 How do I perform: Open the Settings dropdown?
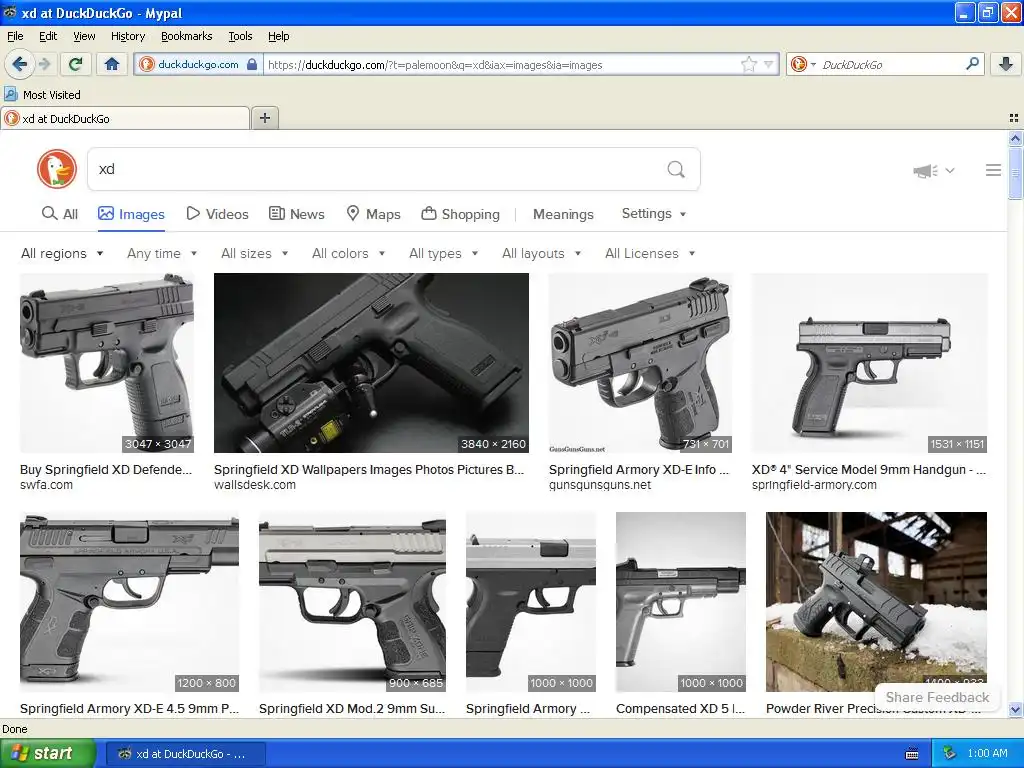coord(654,214)
